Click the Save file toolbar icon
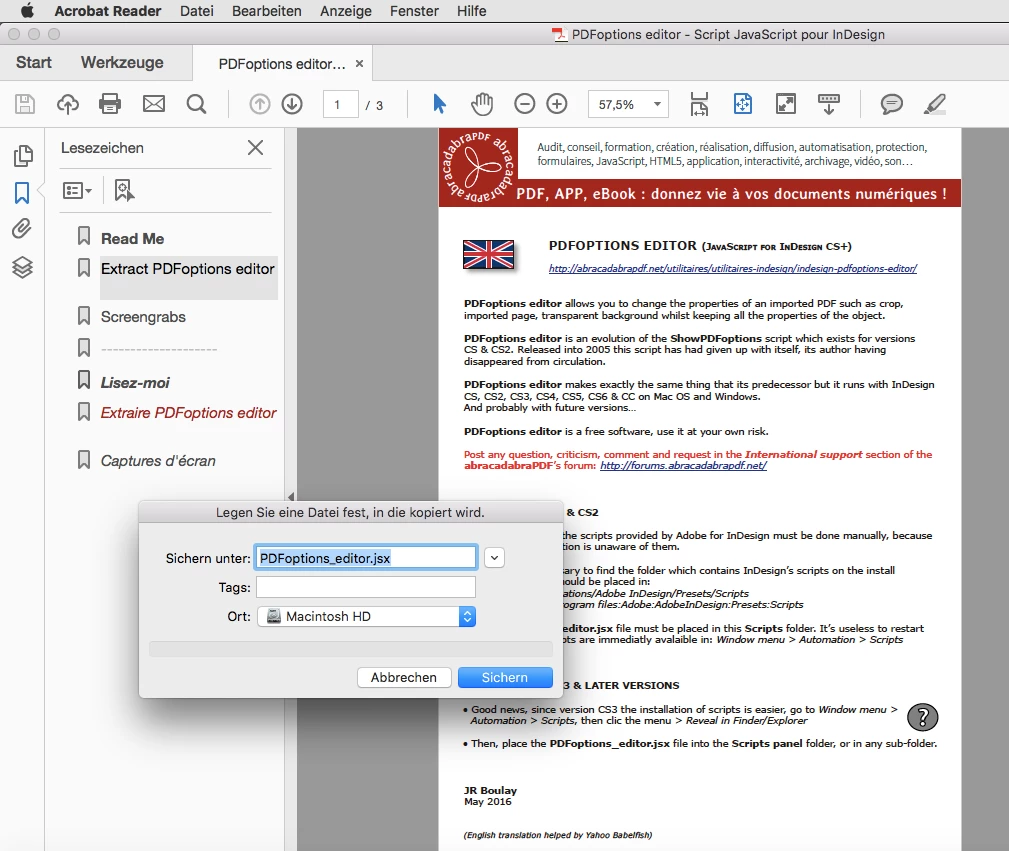1009x851 pixels. click(24, 104)
